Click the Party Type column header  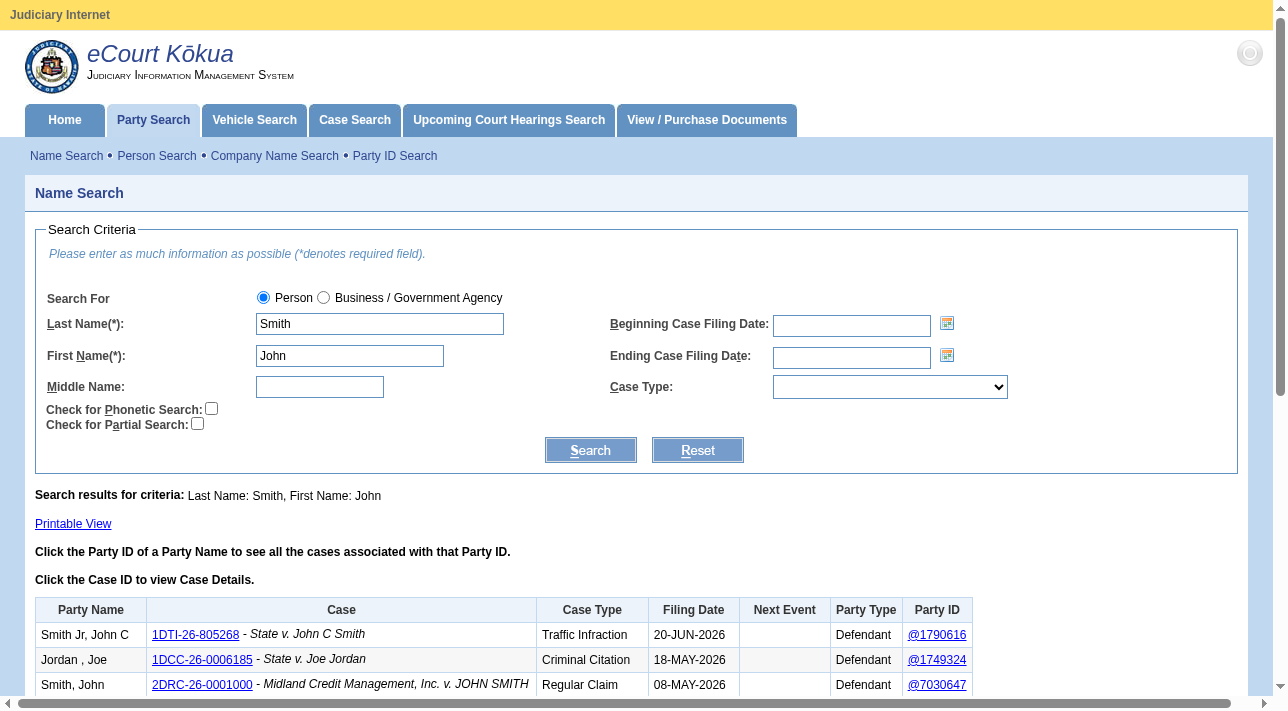click(x=866, y=610)
